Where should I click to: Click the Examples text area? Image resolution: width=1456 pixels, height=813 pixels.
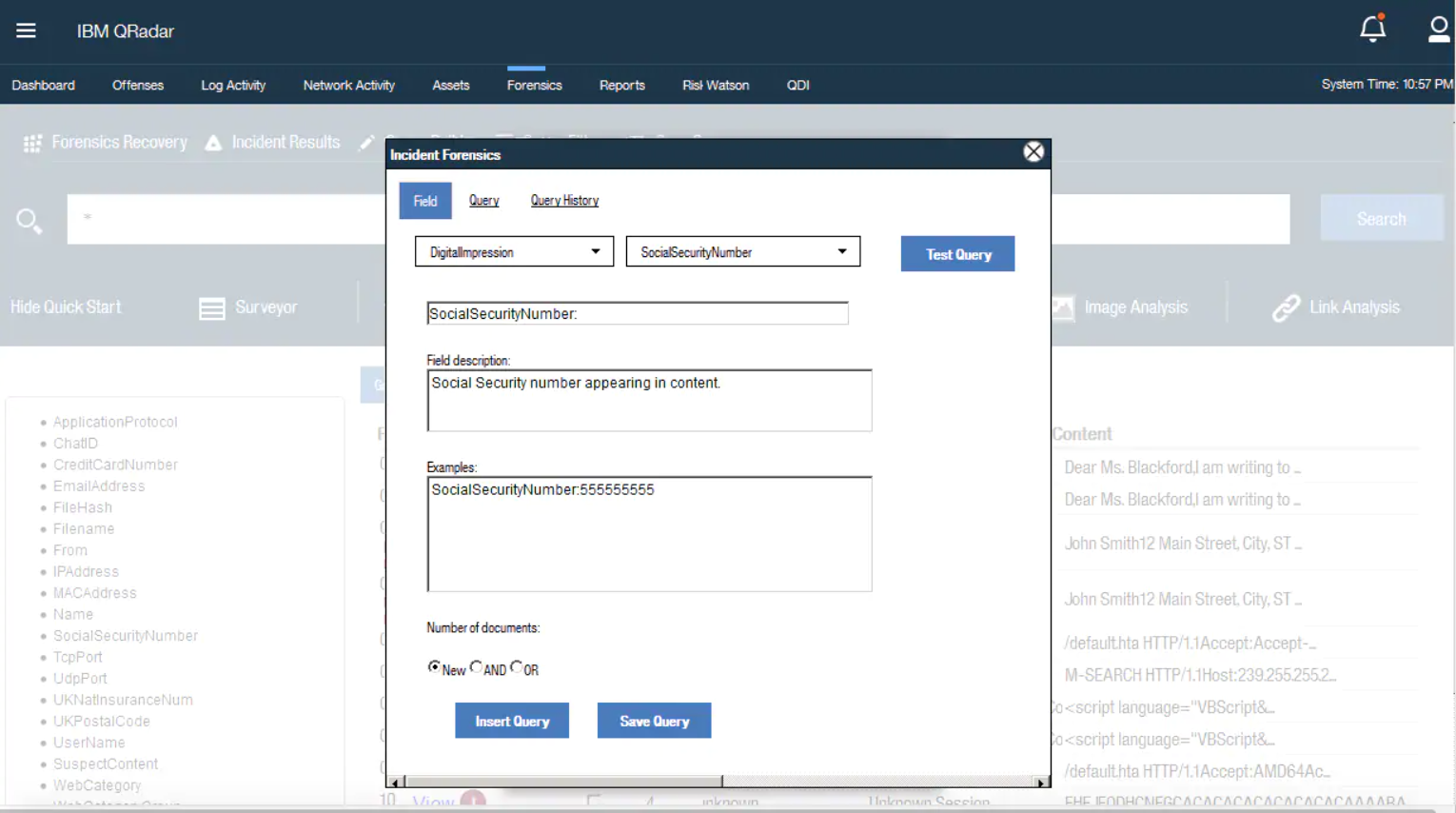pos(649,534)
